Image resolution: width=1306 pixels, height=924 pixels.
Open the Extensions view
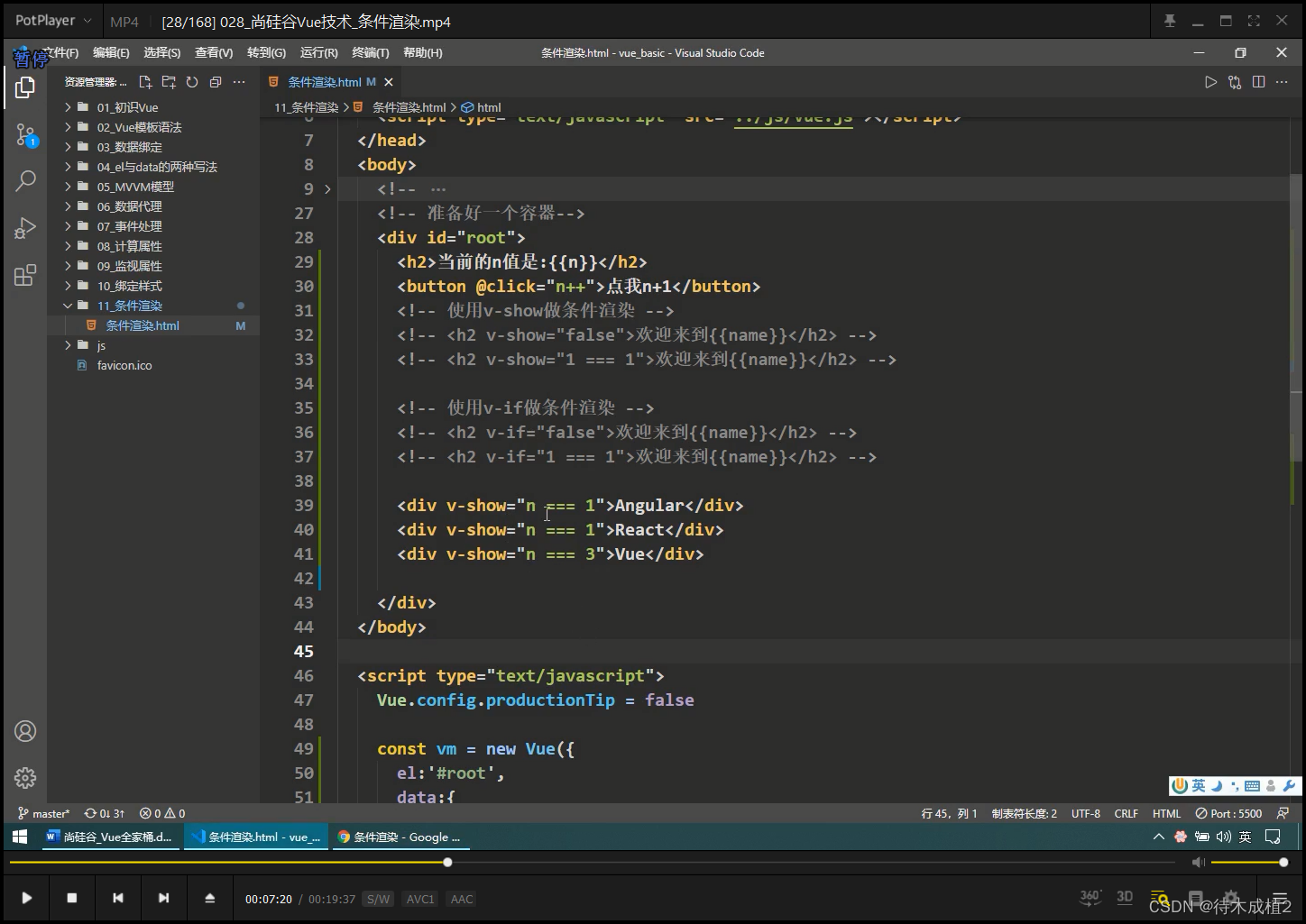pos(25,275)
